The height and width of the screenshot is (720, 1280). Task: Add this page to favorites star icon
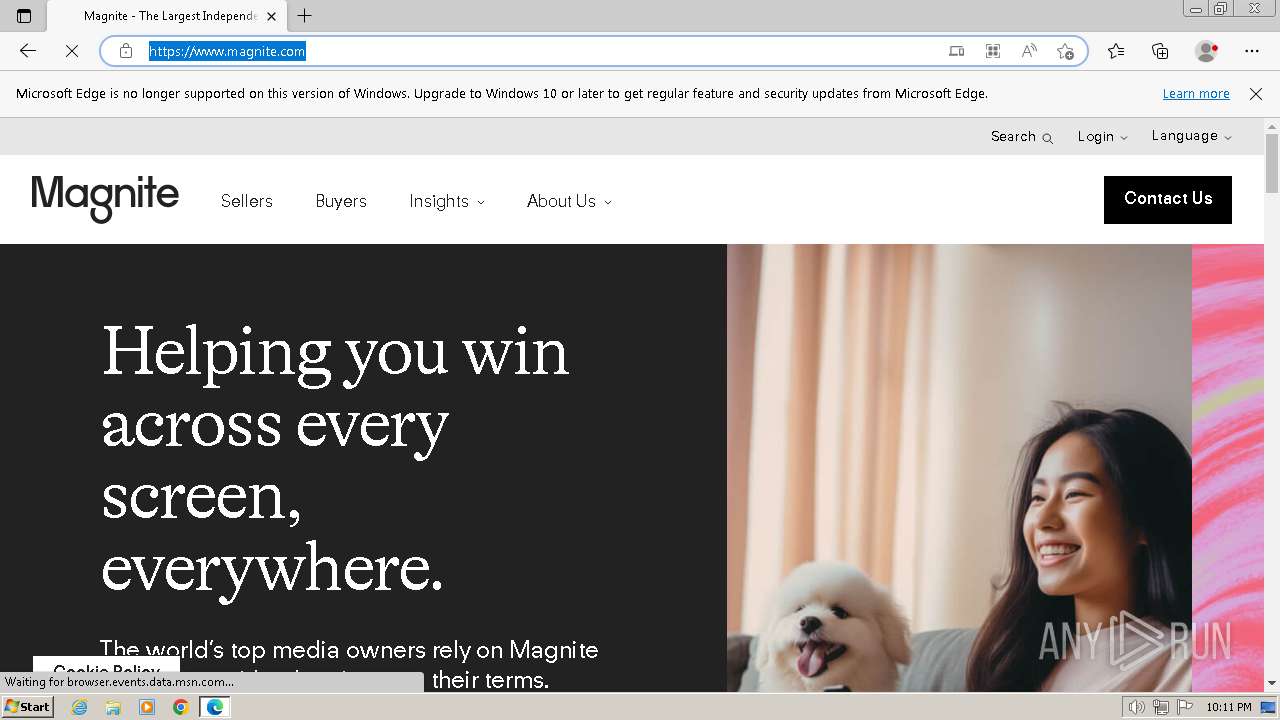(1065, 51)
